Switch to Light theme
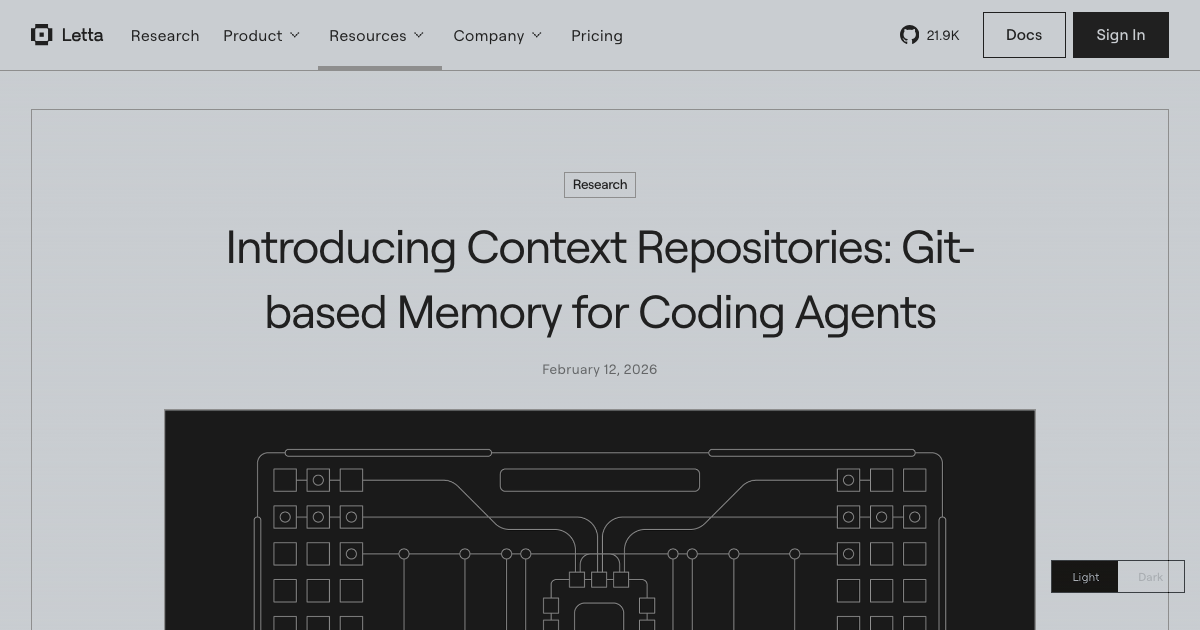Image resolution: width=1200 pixels, height=630 pixels. pyautogui.click(x=1085, y=577)
